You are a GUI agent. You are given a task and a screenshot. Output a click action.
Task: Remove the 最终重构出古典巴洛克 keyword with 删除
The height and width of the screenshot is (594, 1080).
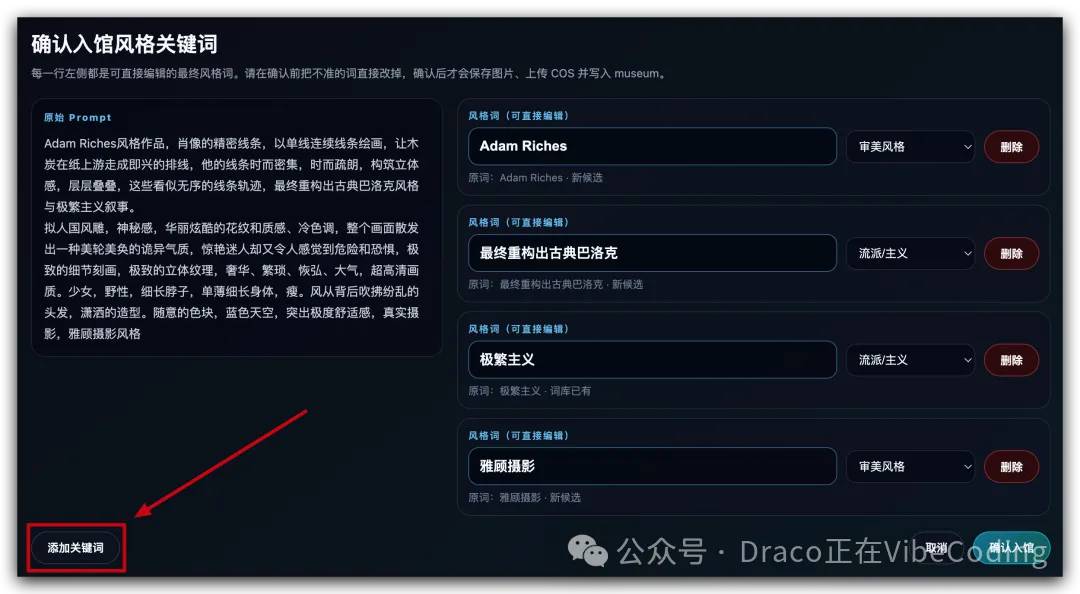click(1011, 254)
